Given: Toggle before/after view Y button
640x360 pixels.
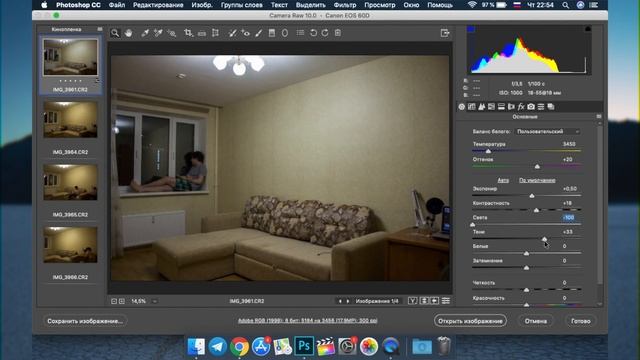Looking at the screenshot, I should tap(413, 301).
